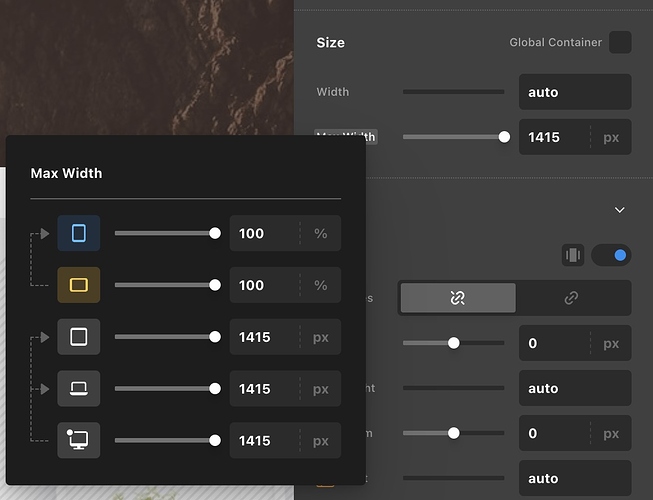Click the Width input field showing auto
653x500 pixels.
[x=575, y=92]
